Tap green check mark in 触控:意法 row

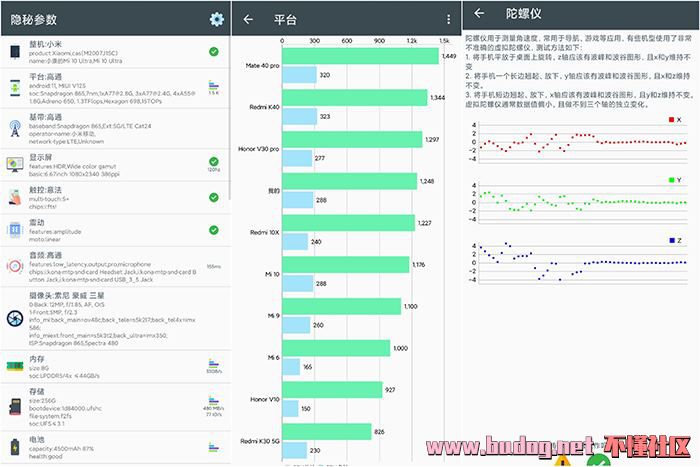click(214, 197)
